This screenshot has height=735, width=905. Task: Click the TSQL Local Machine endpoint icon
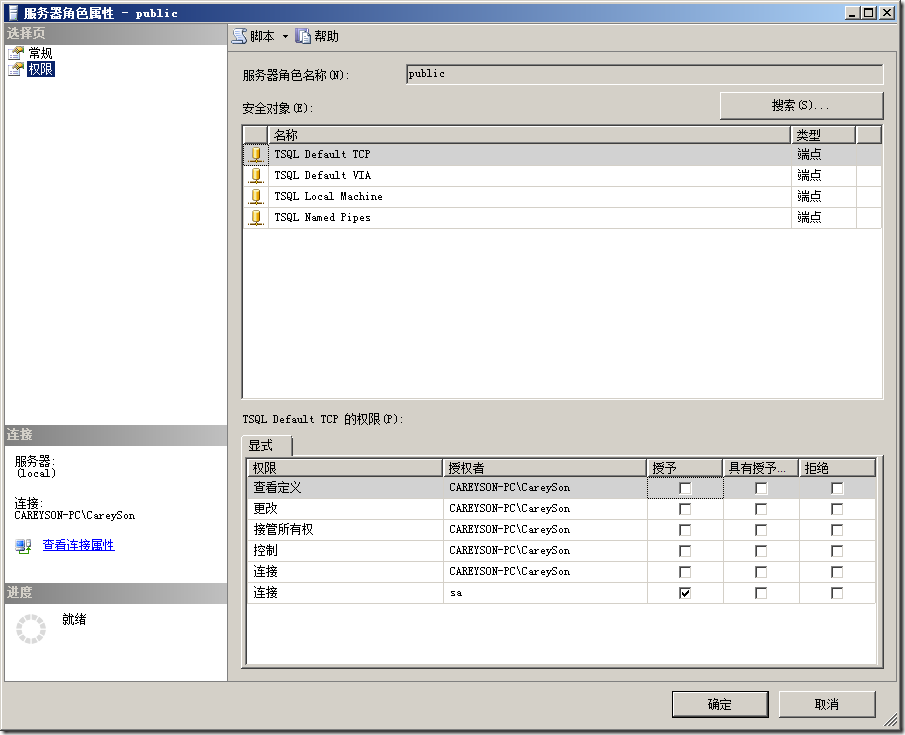pos(256,196)
